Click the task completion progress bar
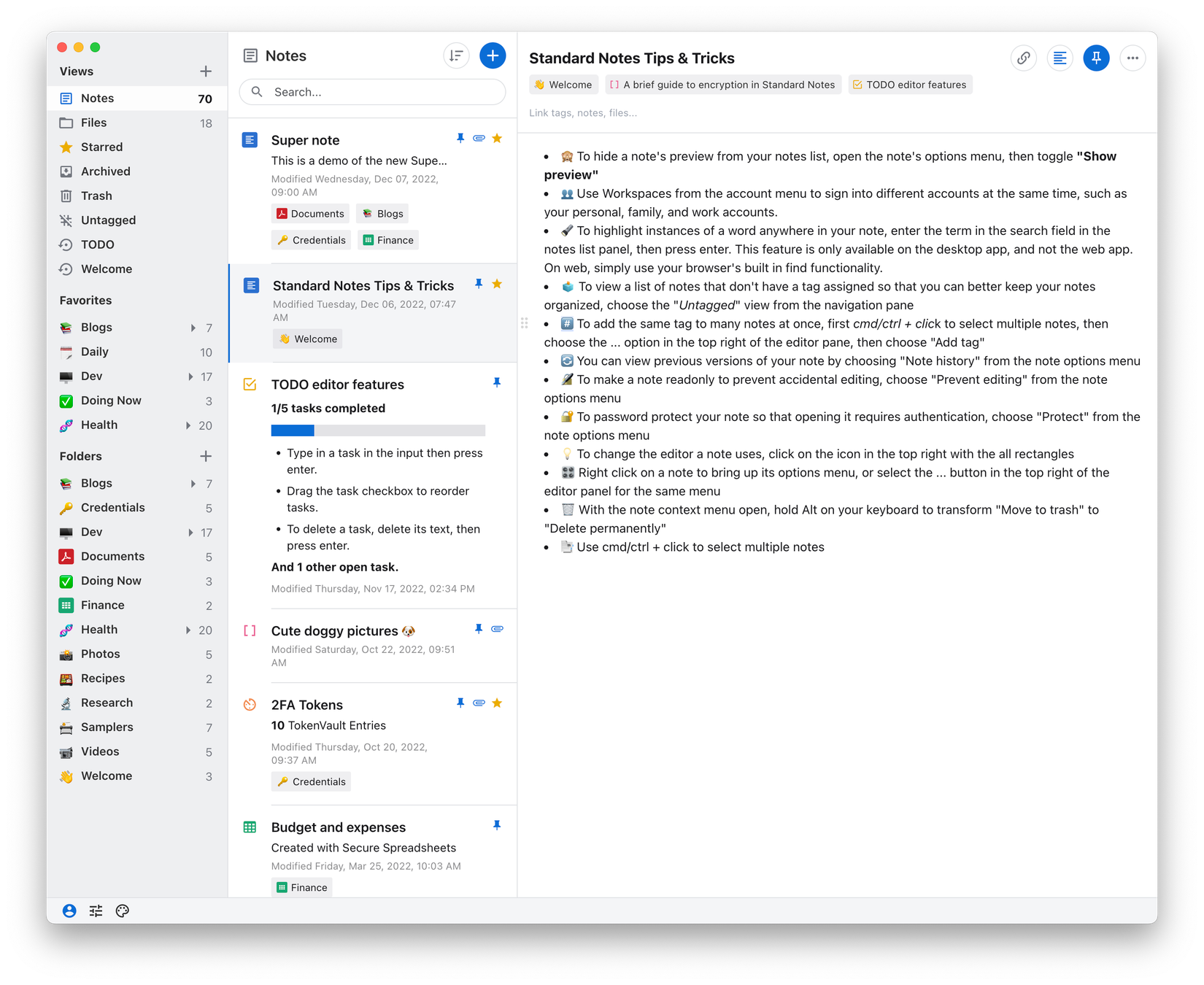Viewport: 1204px width, 985px height. click(x=378, y=430)
